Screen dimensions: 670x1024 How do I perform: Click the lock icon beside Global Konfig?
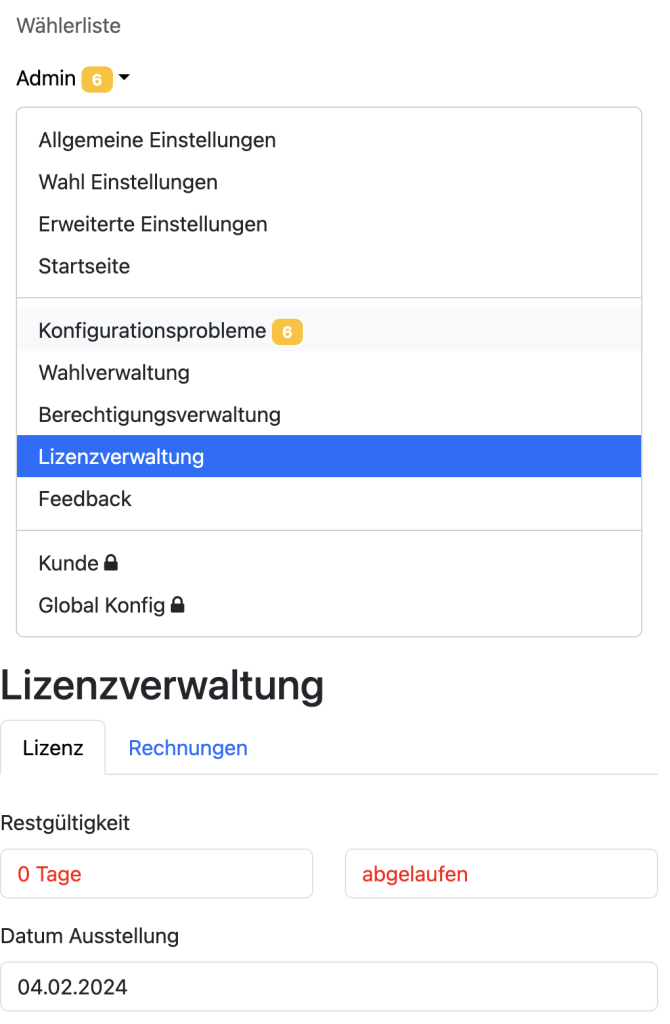177,605
